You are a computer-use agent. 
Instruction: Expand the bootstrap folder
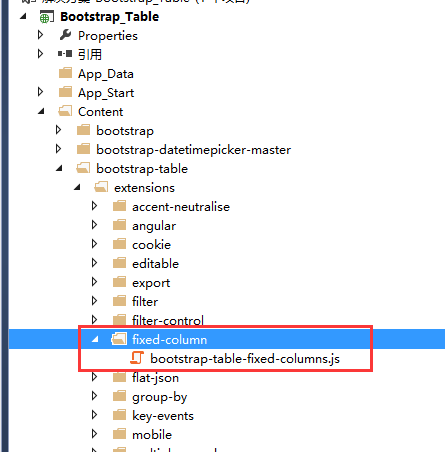58,130
